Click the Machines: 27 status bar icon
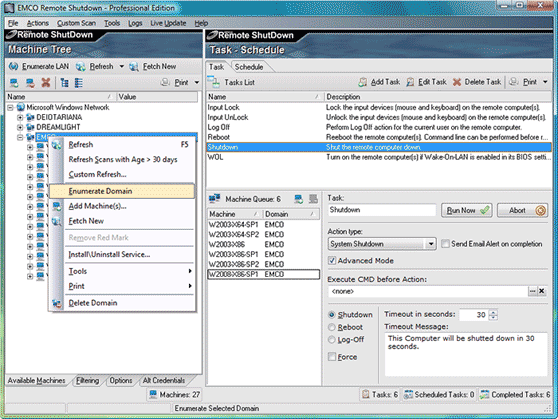558x419 pixels. 153,394
